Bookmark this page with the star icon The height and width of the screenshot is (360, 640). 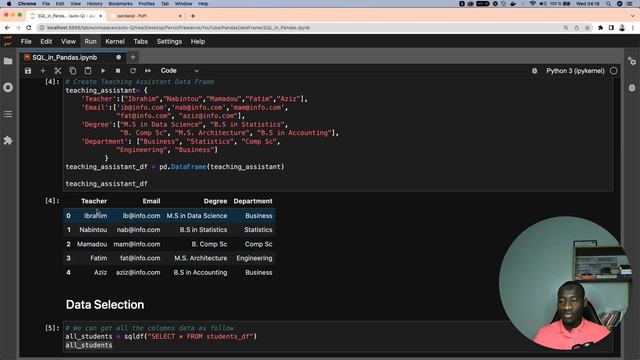pyautogui.click(x=587, y=28)
